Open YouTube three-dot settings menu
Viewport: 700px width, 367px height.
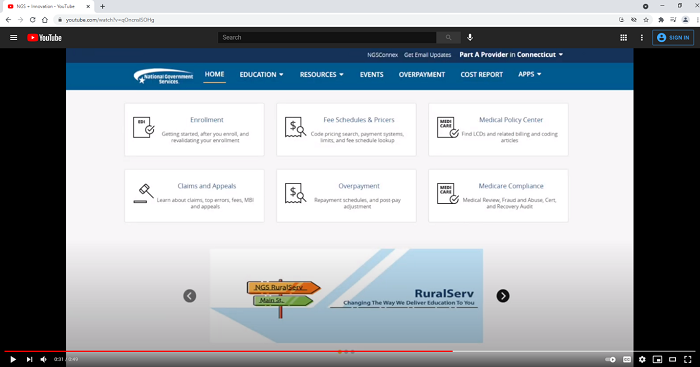tap(642, 38)
